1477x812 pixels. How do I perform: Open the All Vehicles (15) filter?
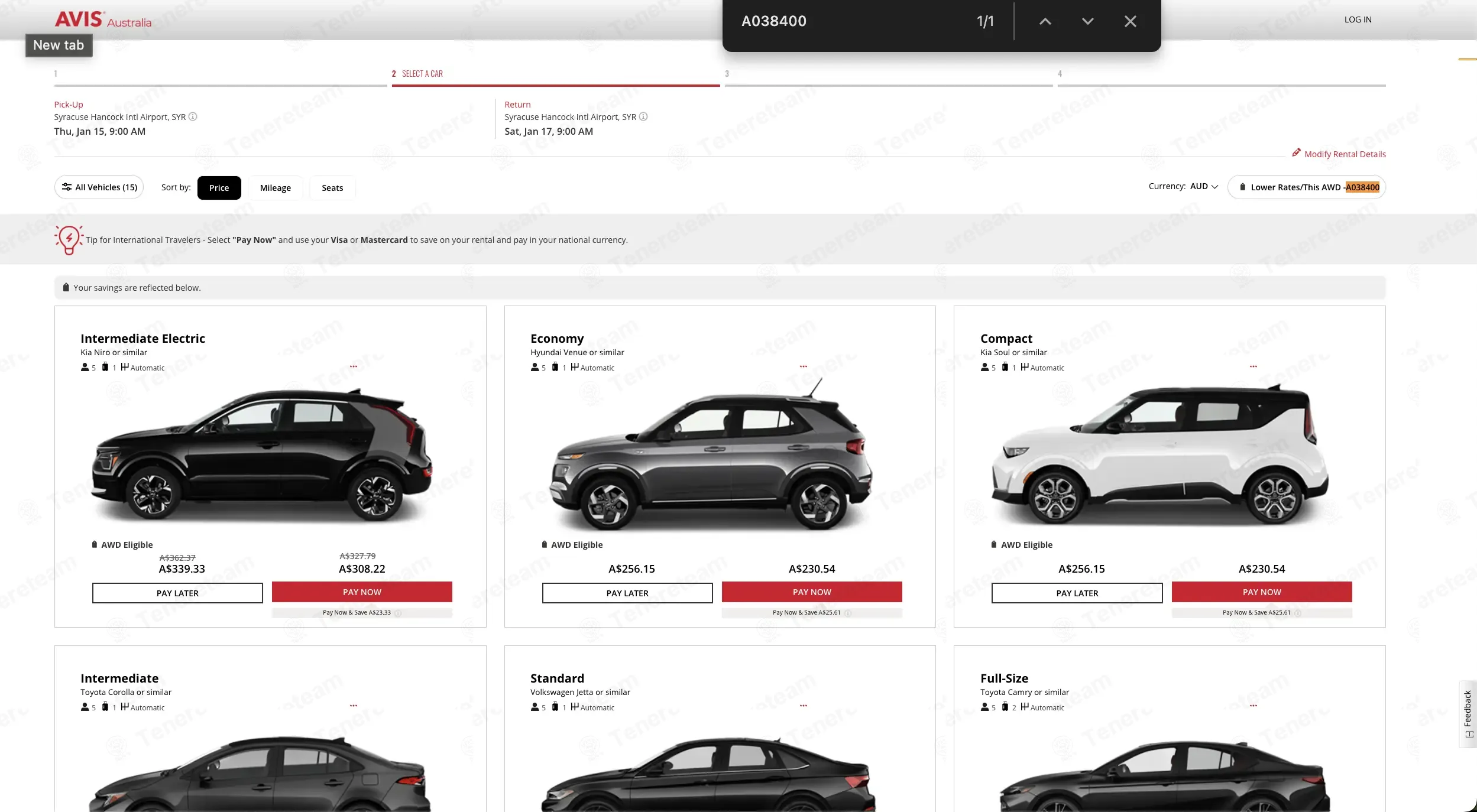coord(99,187)
